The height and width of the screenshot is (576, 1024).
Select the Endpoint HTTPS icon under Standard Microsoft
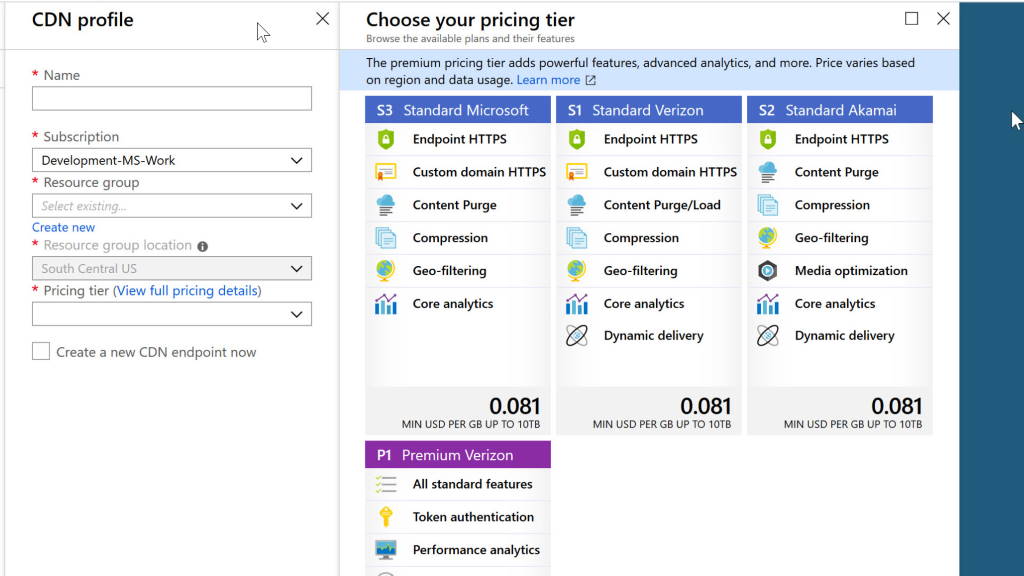385,139
